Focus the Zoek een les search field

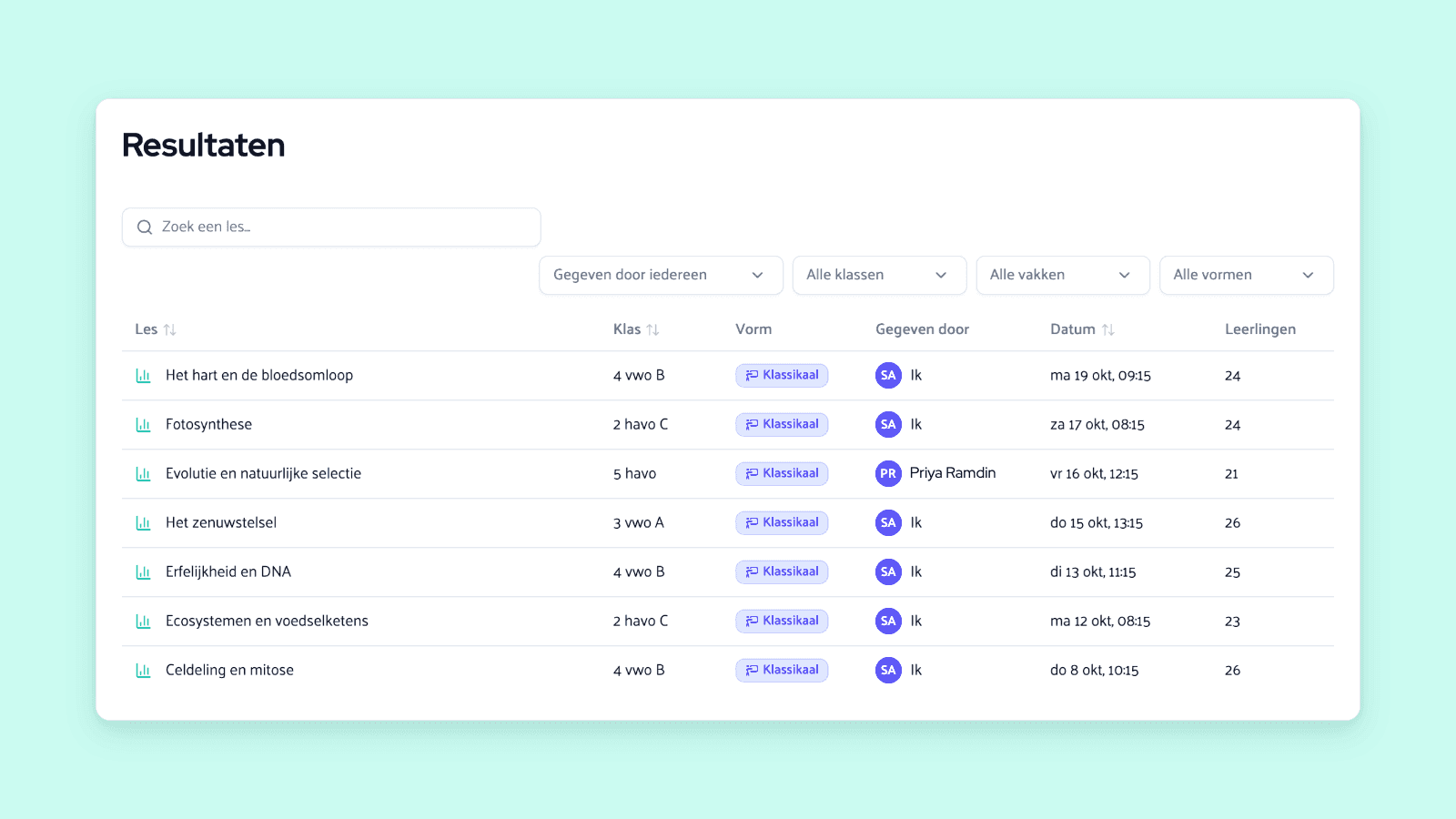coord(331,227)
